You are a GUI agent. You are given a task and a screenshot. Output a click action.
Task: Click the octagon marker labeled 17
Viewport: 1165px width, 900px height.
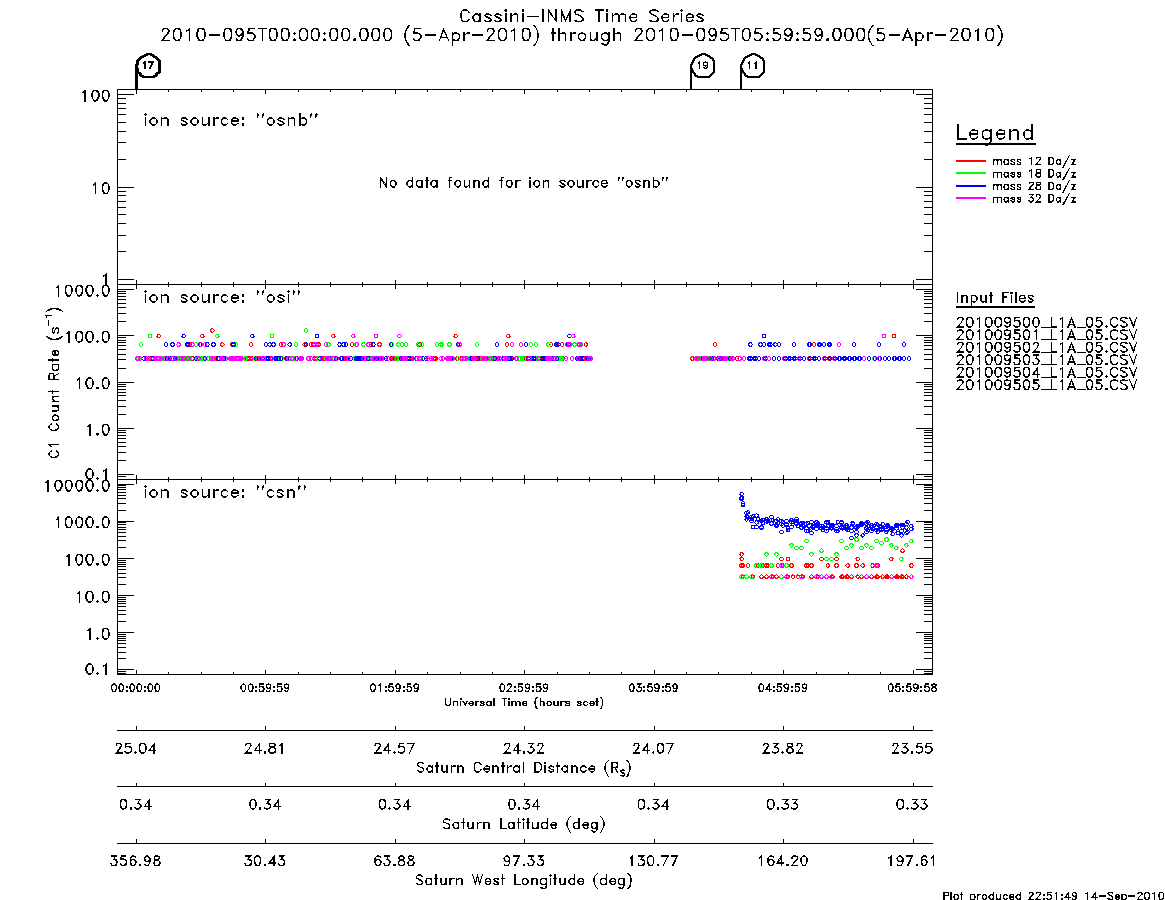coord(149,65)
